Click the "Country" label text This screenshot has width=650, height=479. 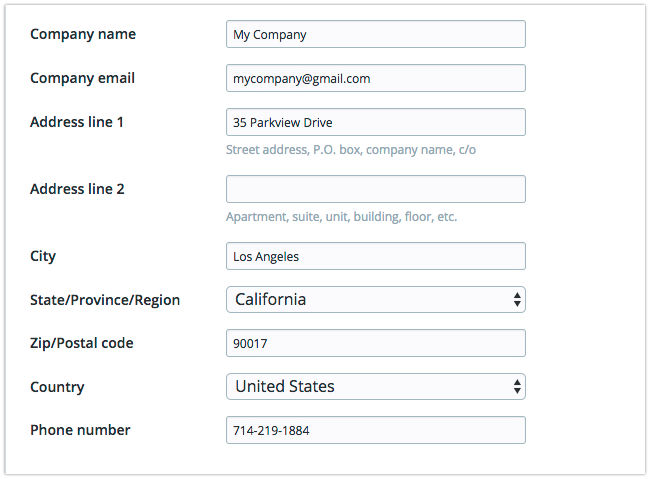point(57,387)
